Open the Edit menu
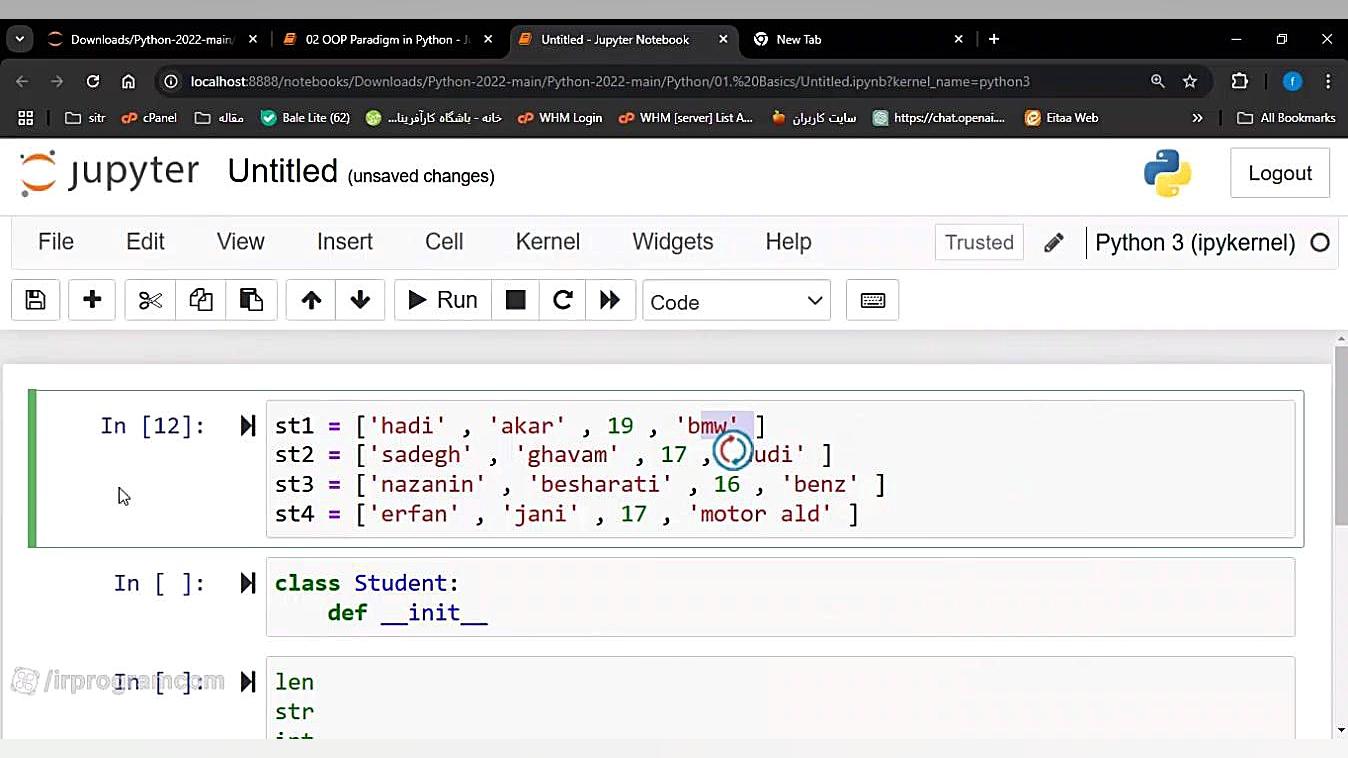The width and height of the screenshot is (1348, 758). (x=145, y=242)
